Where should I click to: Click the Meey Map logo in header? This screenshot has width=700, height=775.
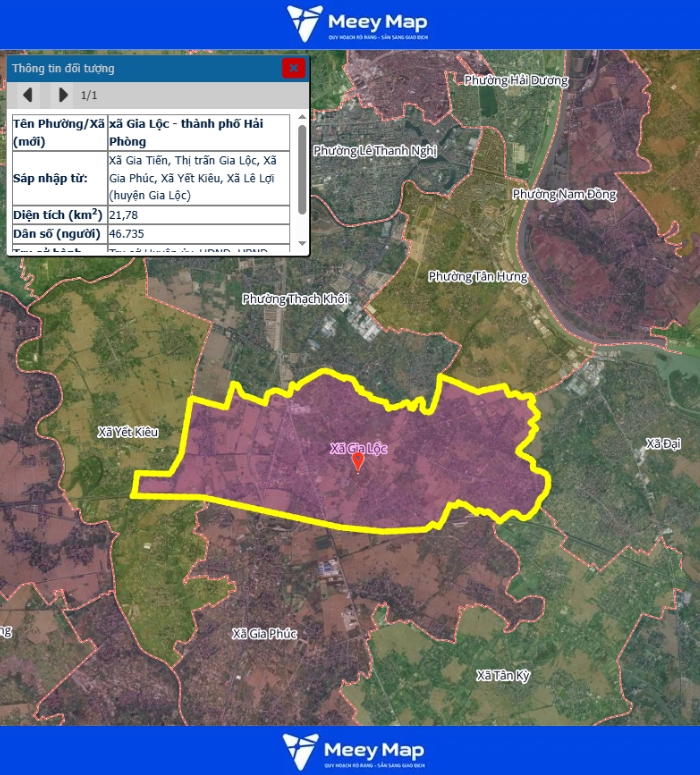pyautogui.click(x=356, y=24)
